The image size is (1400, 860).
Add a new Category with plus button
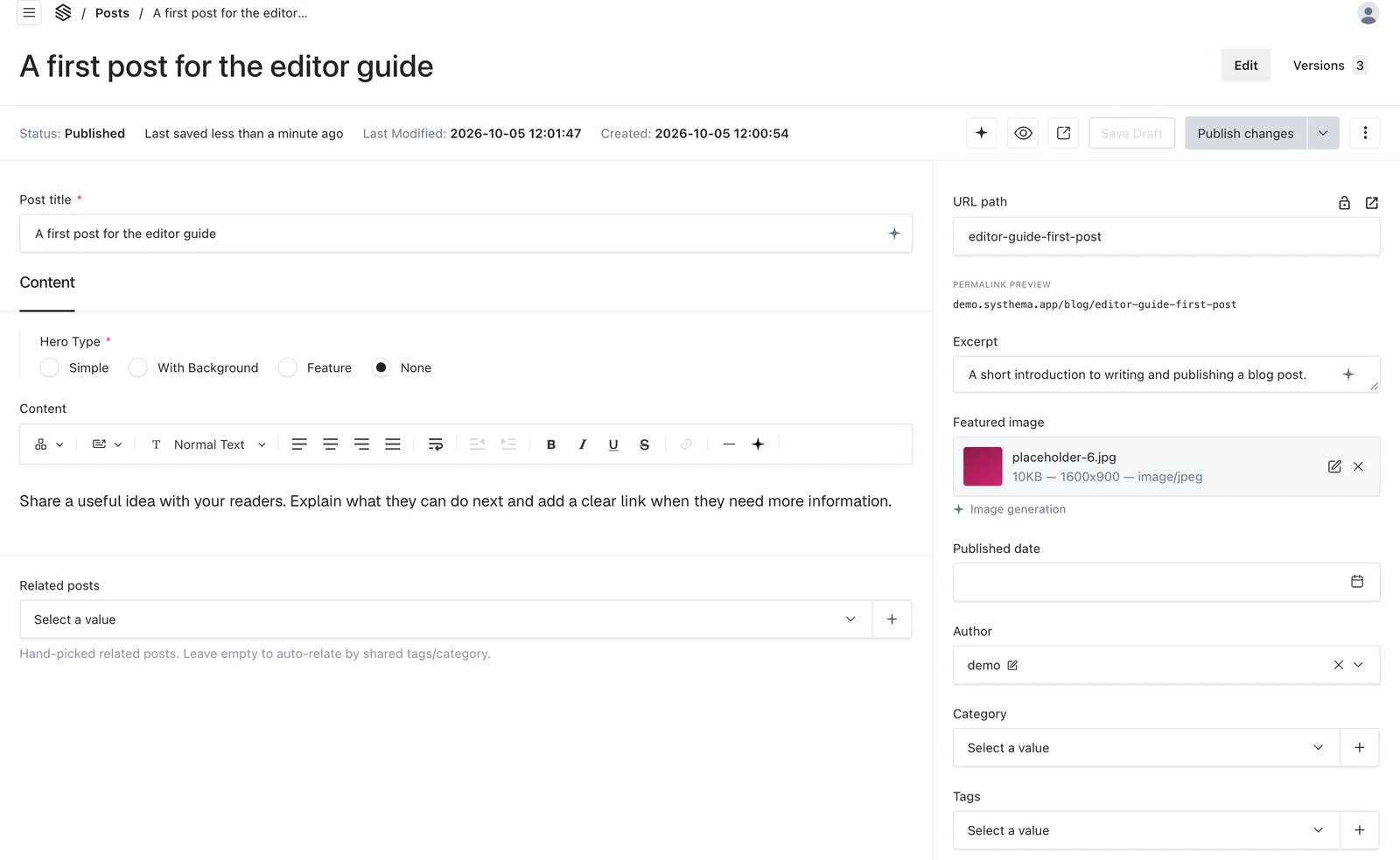coord(1360,748)
